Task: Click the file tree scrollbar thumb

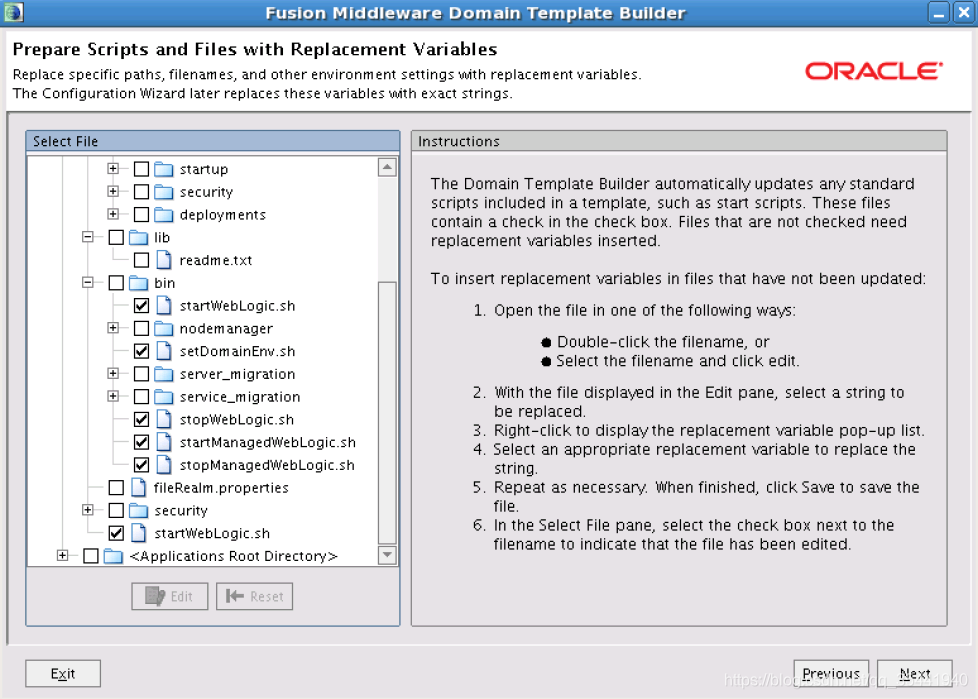Action: pyautogui.click(x=387, y=413)
